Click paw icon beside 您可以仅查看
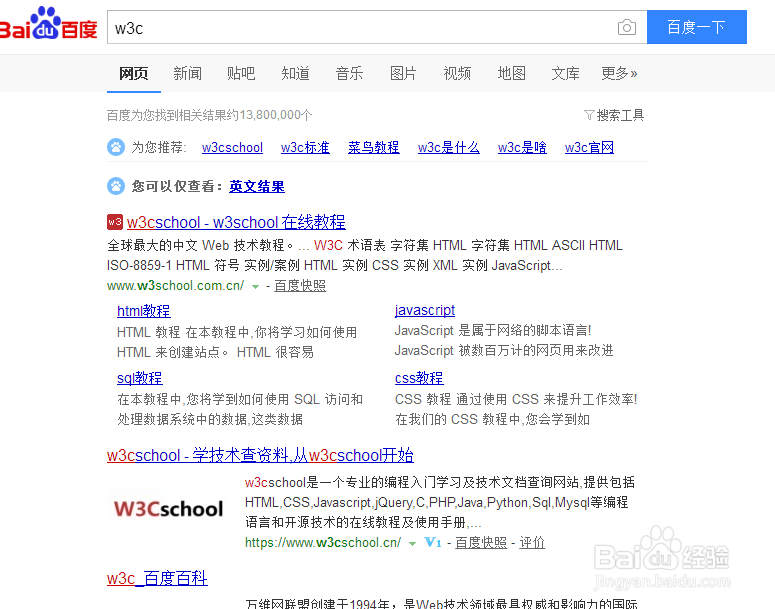Screen dimensions: 775x609 tap(116, 186)
